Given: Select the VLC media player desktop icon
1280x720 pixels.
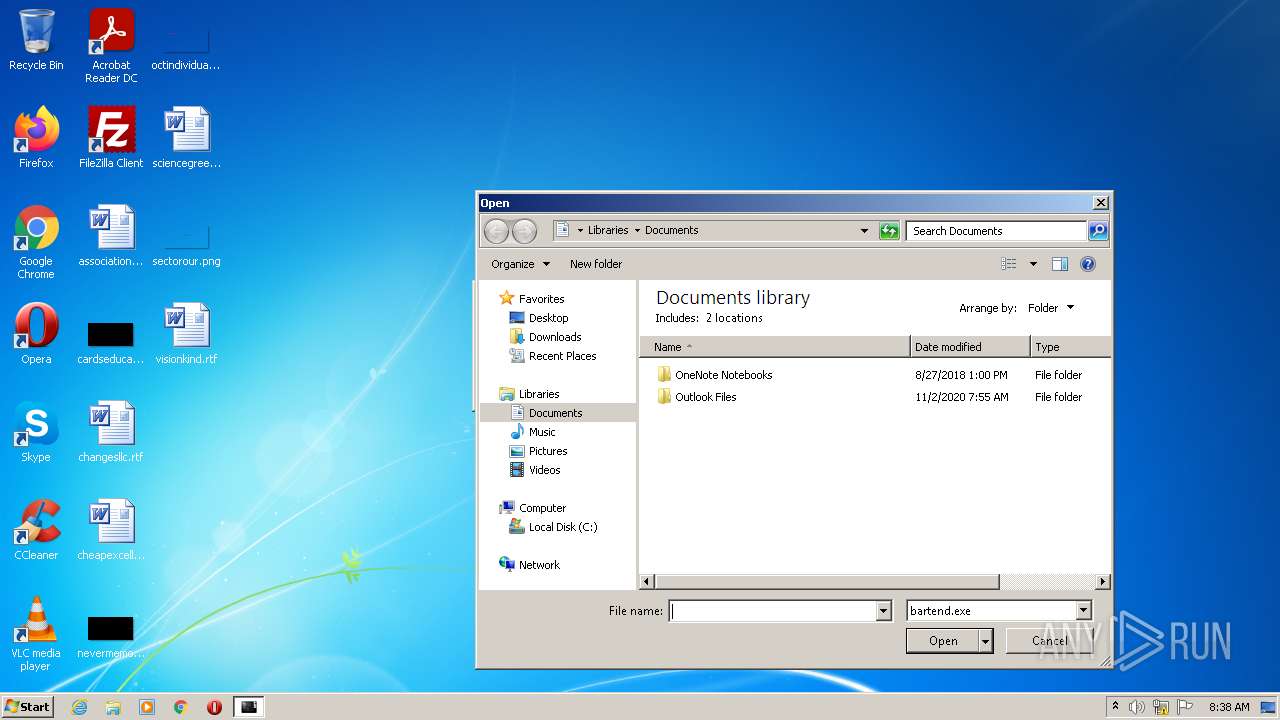Looking at the screenshot, I should pos(36,634).
